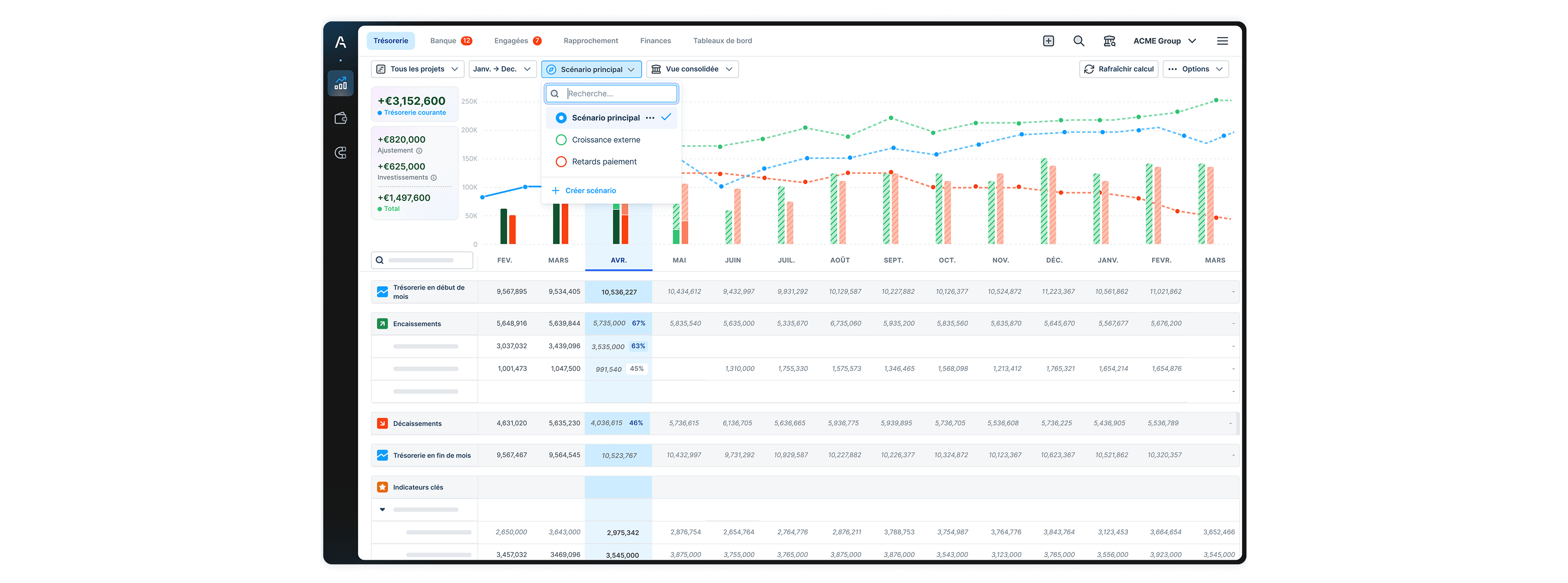Viewport: 1568px width, 583px height.
Task: Switch to the Finances tab
Action: pos(656,41)
